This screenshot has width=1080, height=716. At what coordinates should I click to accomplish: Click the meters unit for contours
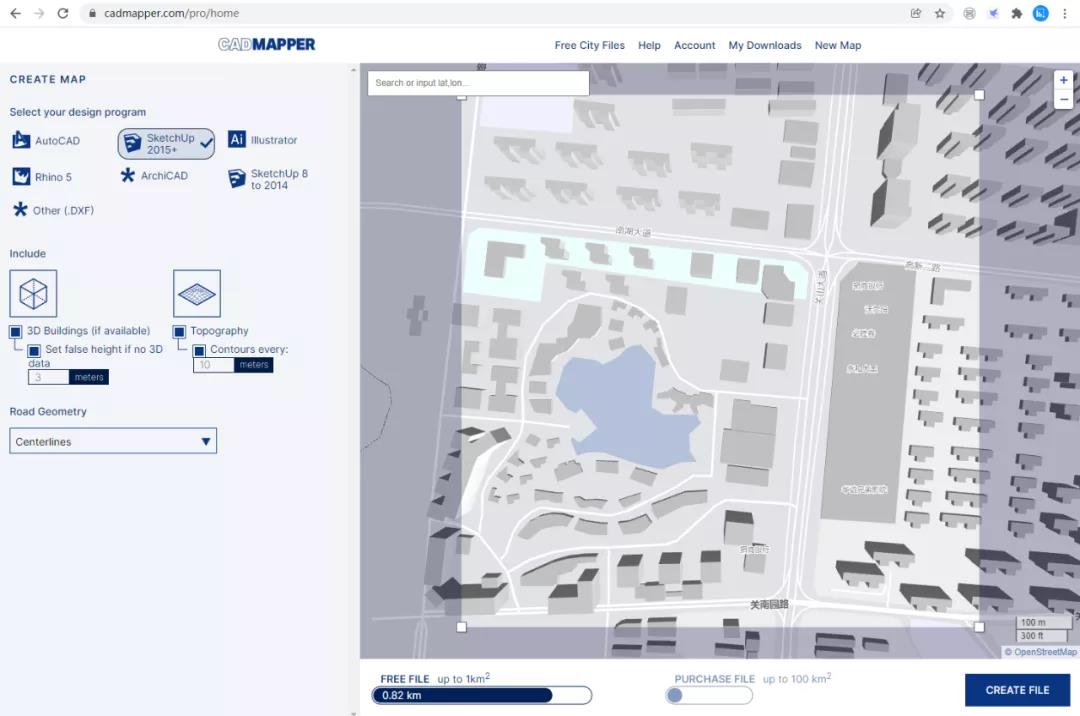click(253, 365)
